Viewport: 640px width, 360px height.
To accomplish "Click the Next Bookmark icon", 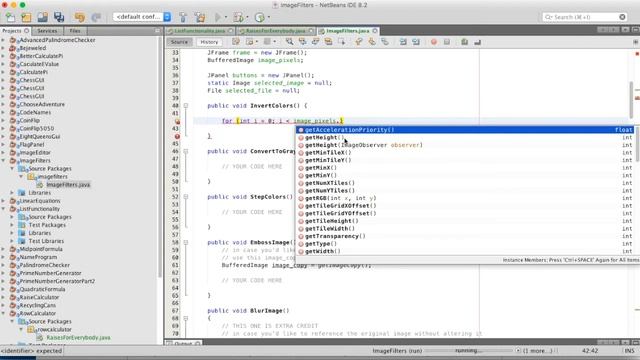I will click(372, 42).
